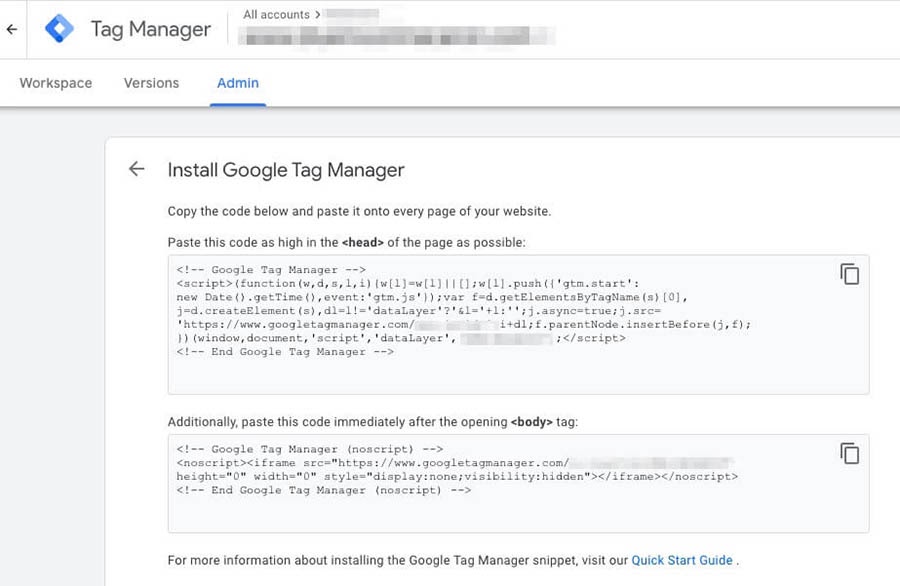This screenshot has height=586, width=900.
Task: Click the back arrow beside the Tag Manager logo
Action: click(x=12, y=29)
